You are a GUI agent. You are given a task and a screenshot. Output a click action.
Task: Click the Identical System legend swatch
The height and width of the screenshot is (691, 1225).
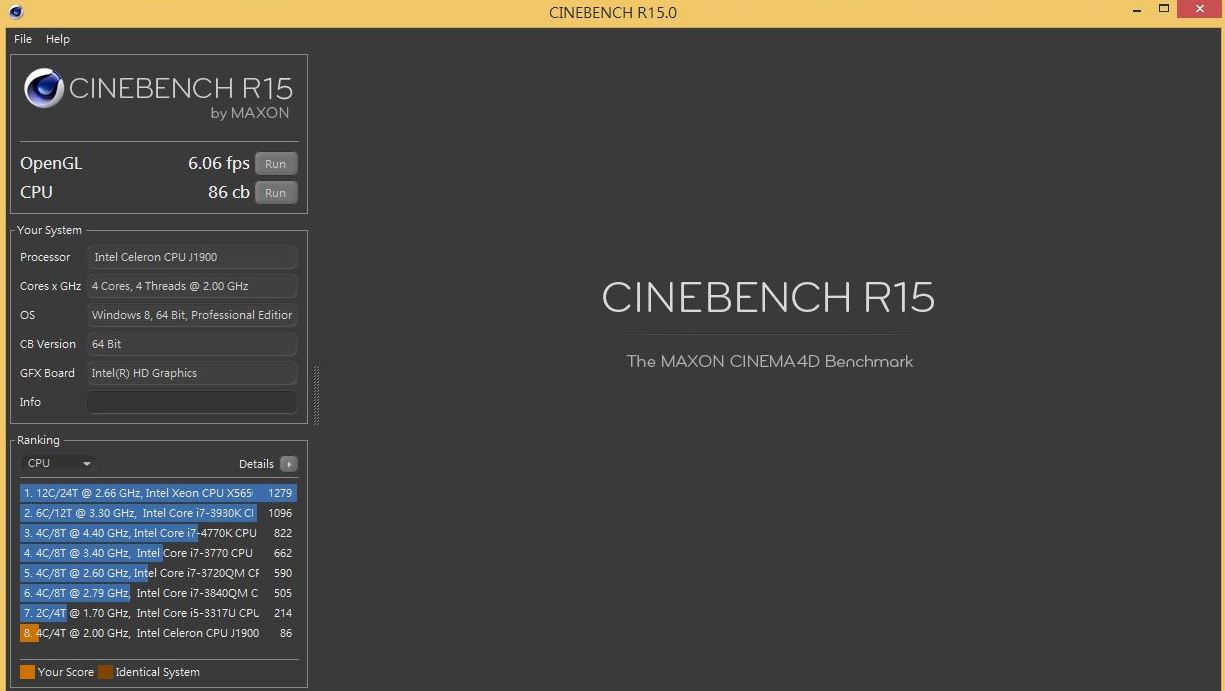pyautogui.click(x=105, y=672)
